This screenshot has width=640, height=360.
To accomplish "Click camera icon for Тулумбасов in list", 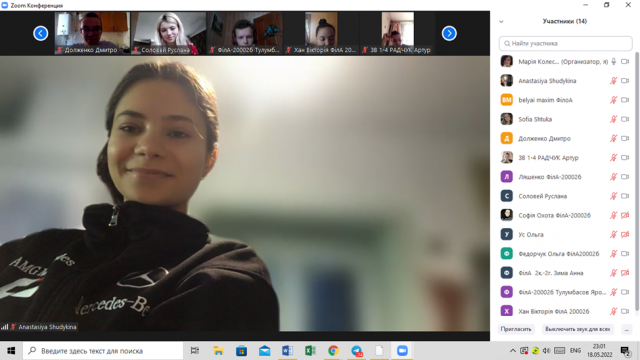I will pyautogui.click(x=625, y=292).
